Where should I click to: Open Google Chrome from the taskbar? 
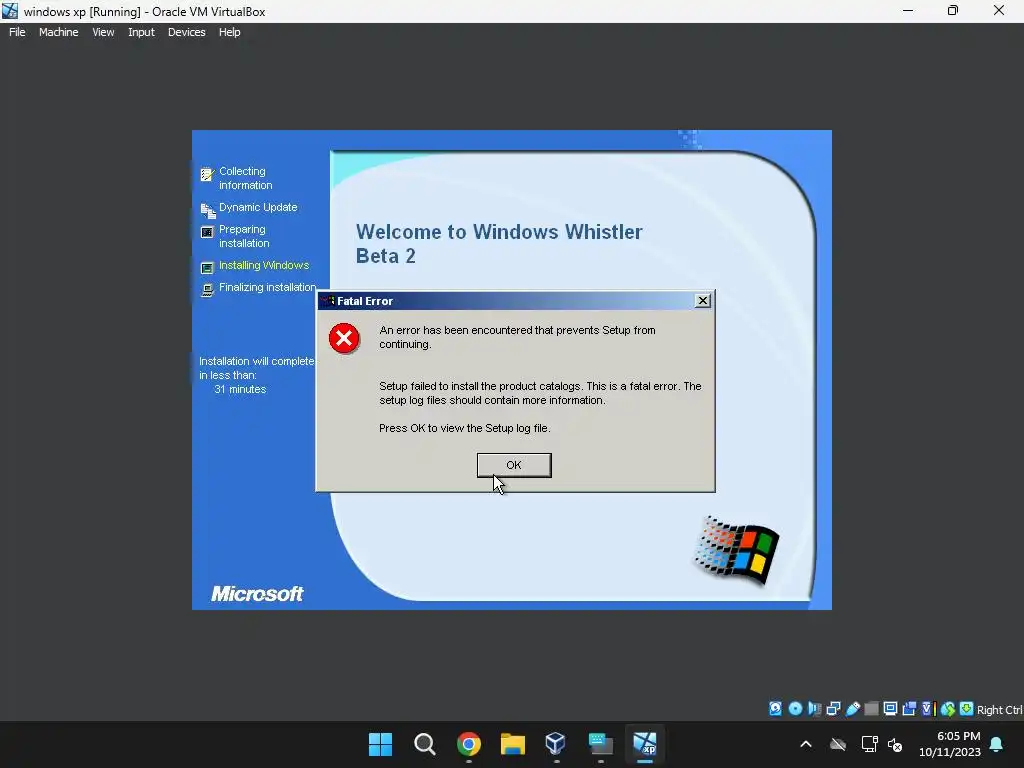click(469, 744)
